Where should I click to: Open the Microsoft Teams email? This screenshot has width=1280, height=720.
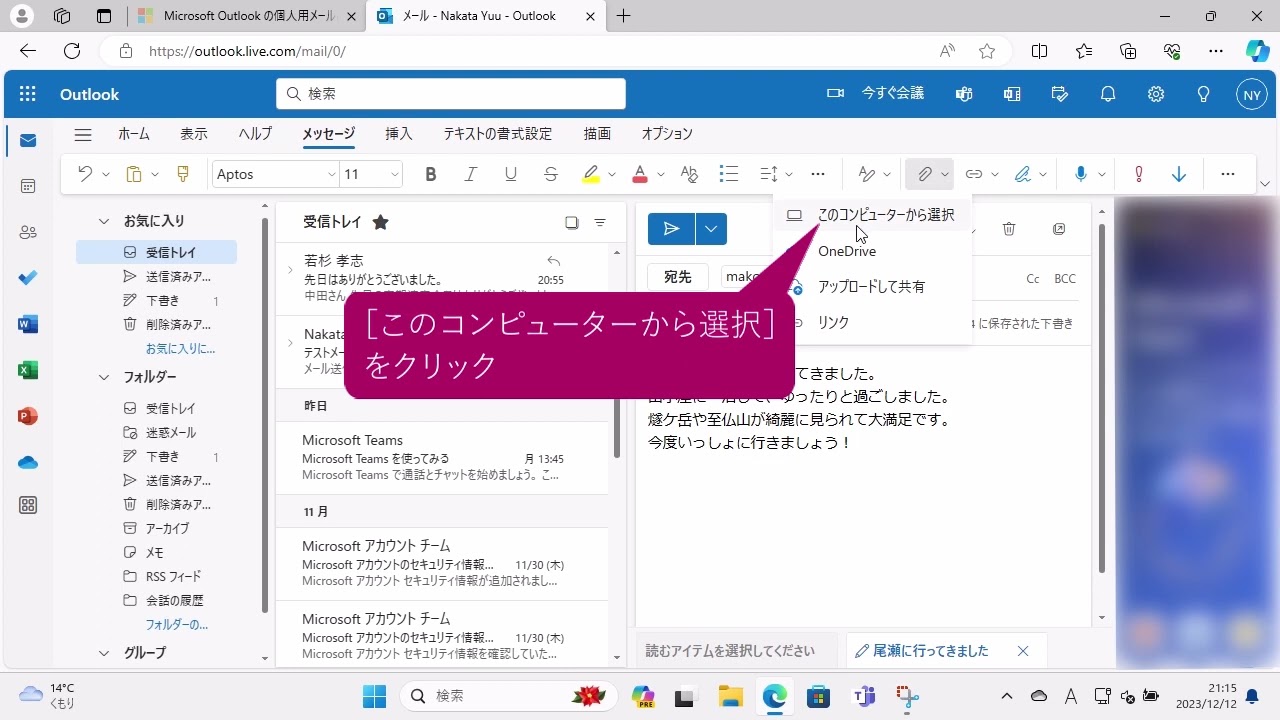(x=442, y=457)
